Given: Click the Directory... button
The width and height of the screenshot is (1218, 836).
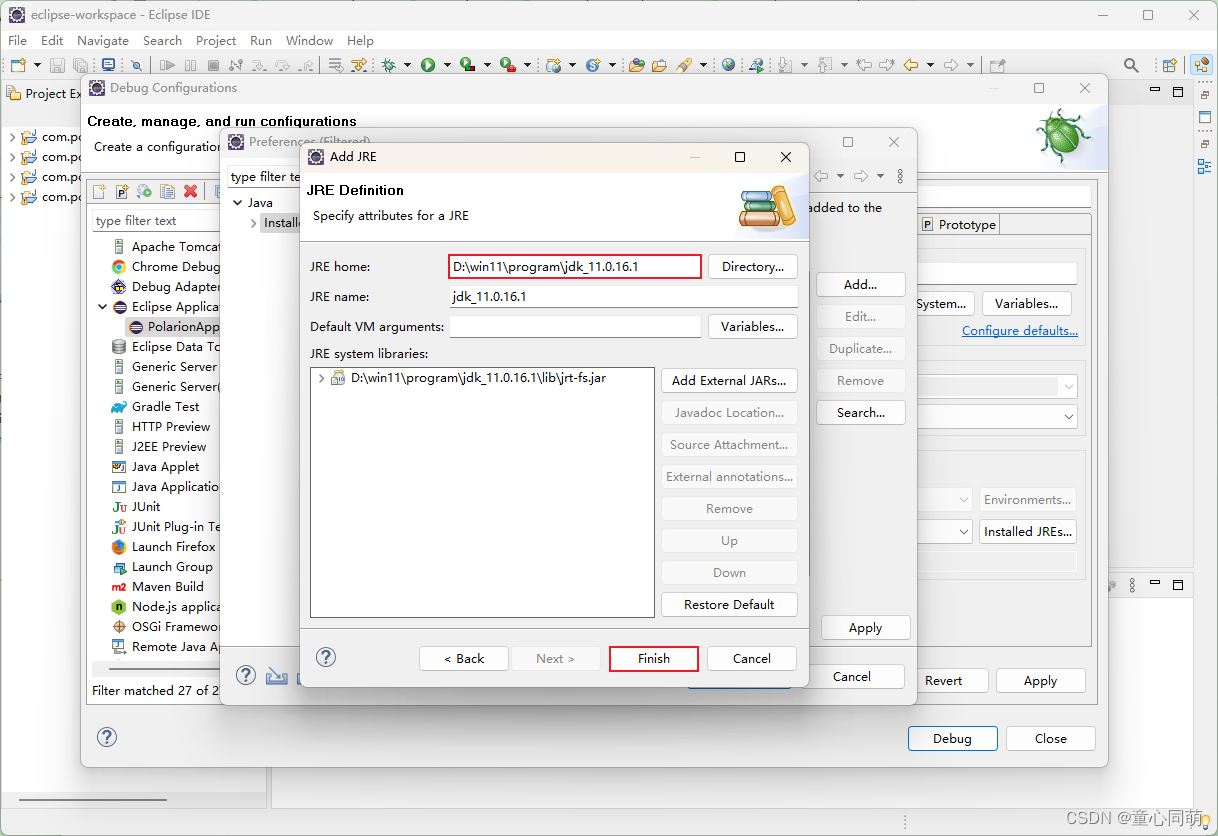Looking at the screenshot, I should click(x=753, y=266).
